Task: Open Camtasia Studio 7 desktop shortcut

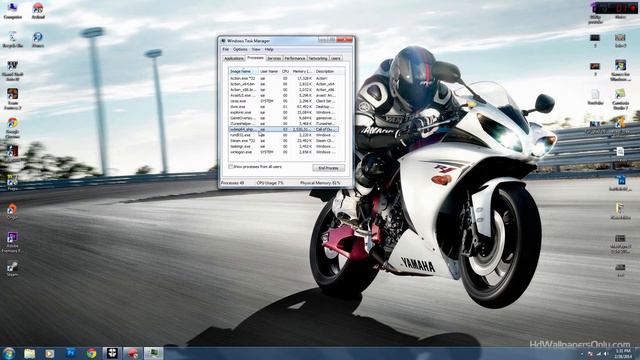Action: (x=620, y=98)
